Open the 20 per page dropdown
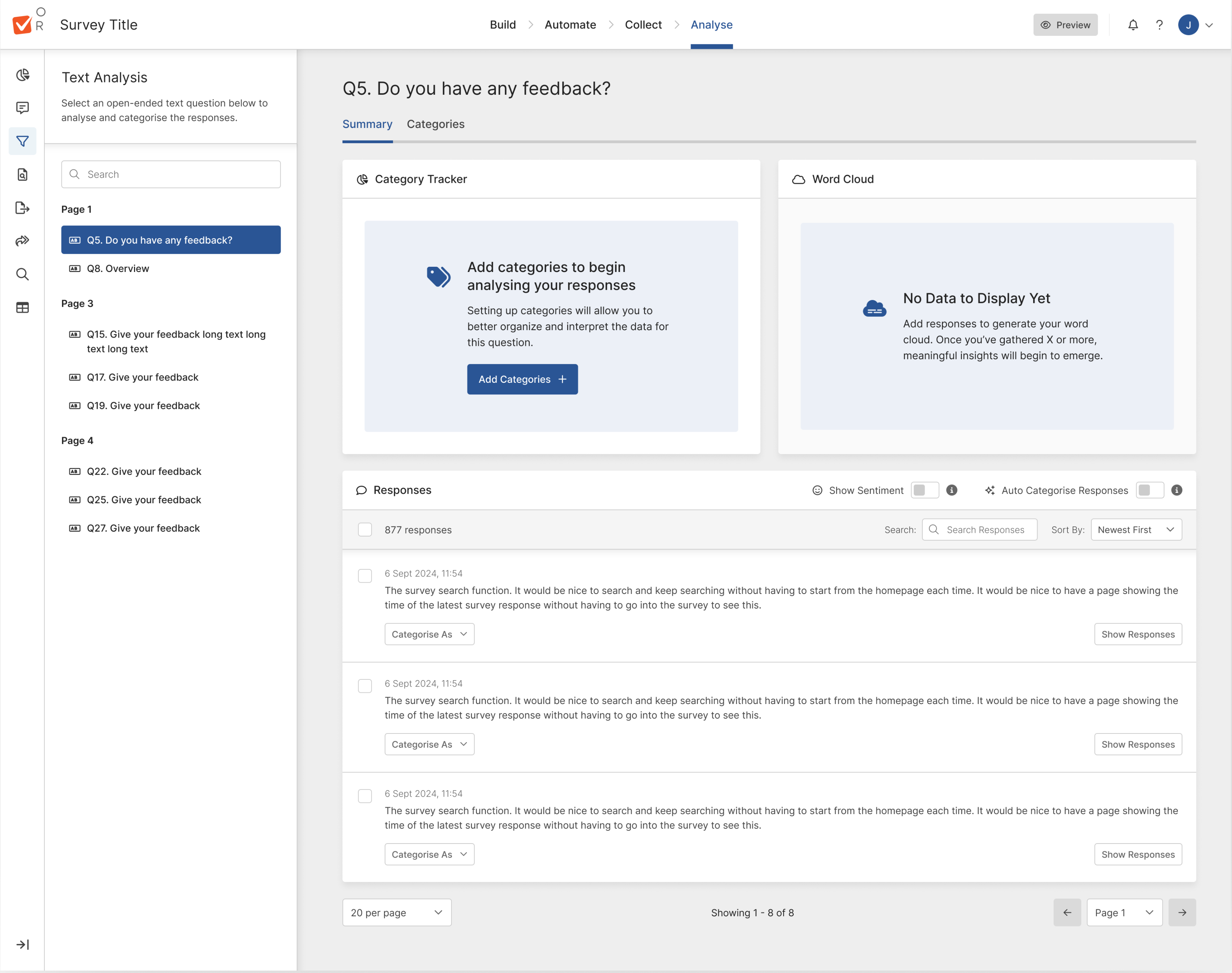Viewport: 1232px width, 973px height. click(397, 913)
